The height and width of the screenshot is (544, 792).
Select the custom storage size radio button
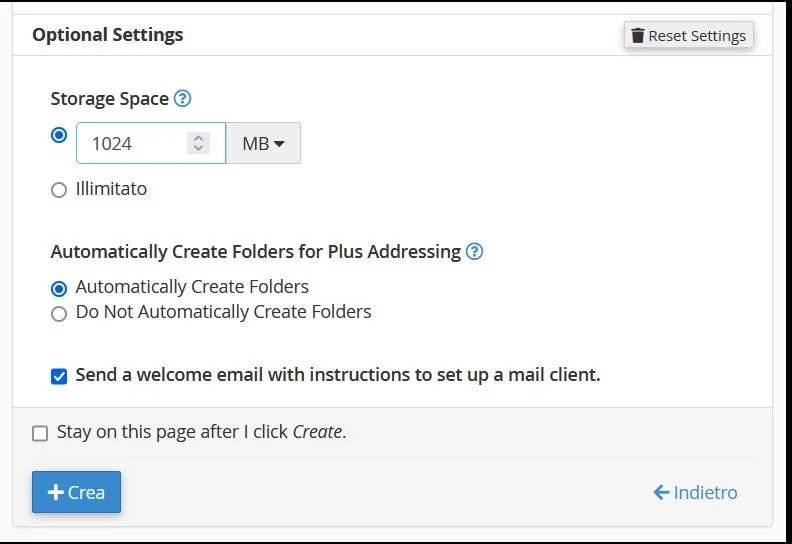[59, 135]
